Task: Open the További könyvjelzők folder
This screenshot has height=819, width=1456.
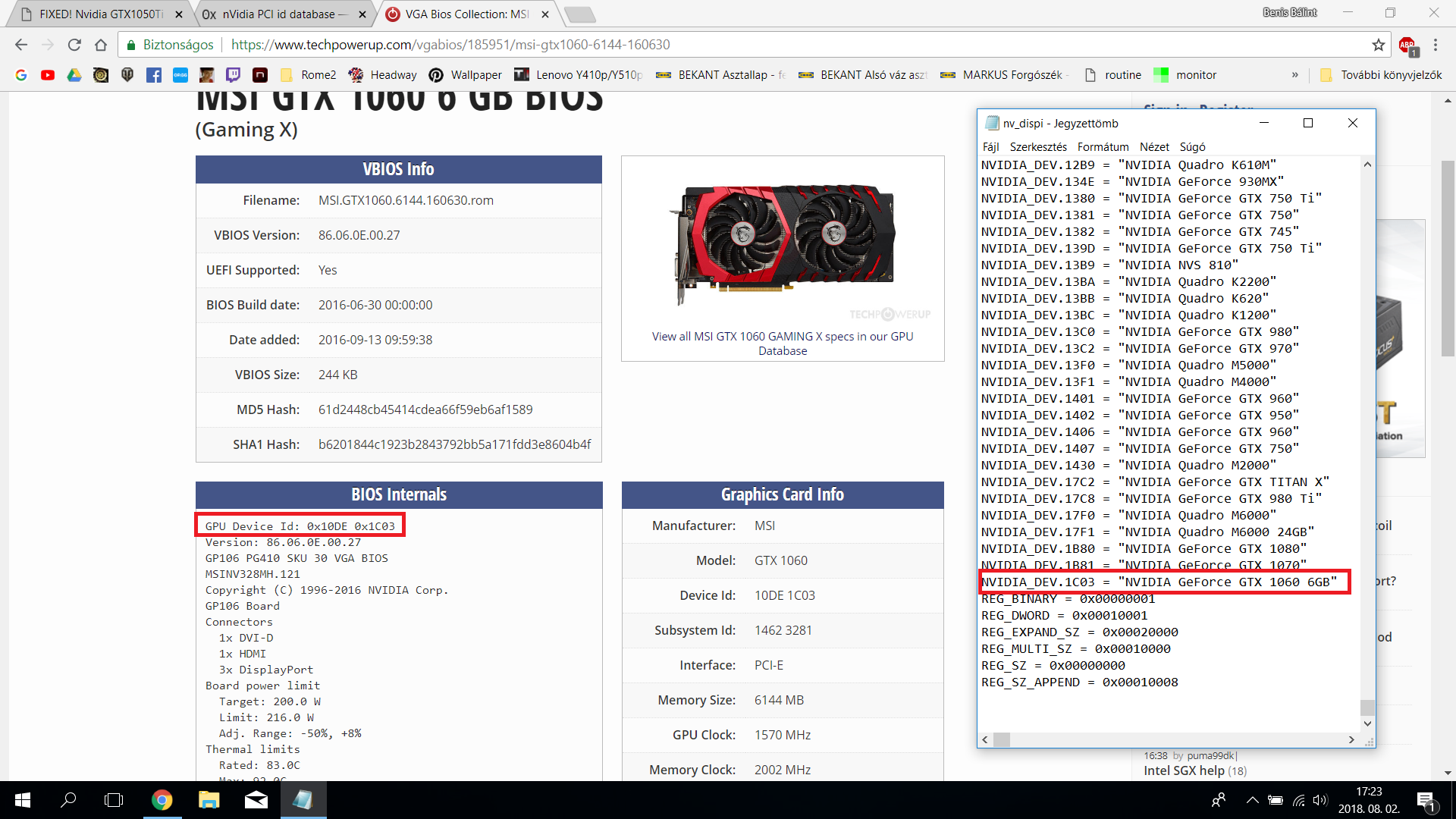Action: pyautogui.click(x=1381, y=75)
